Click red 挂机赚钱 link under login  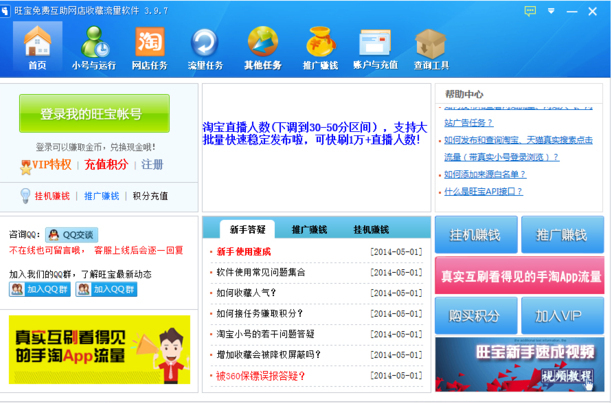pyautogui.click(x=52, y=196)
